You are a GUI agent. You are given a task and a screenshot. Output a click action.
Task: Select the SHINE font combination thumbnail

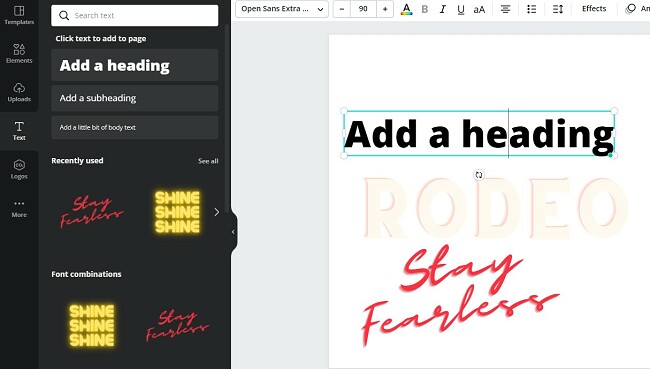coord(92,325)
